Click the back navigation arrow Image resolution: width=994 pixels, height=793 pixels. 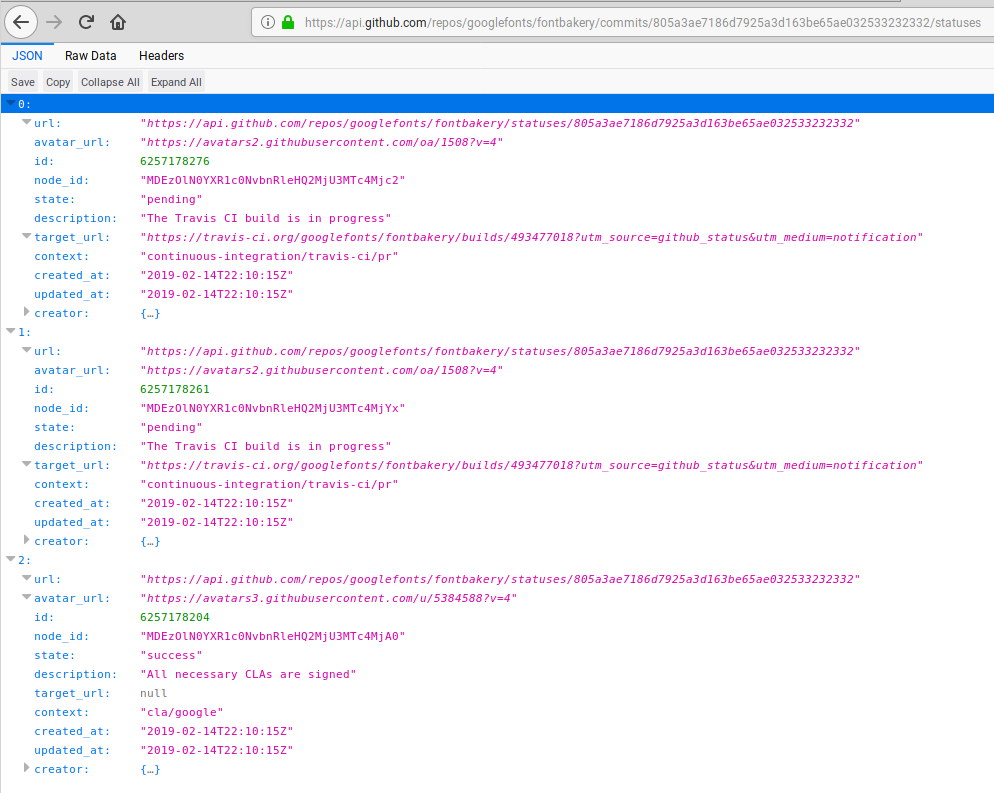[21, 21]
